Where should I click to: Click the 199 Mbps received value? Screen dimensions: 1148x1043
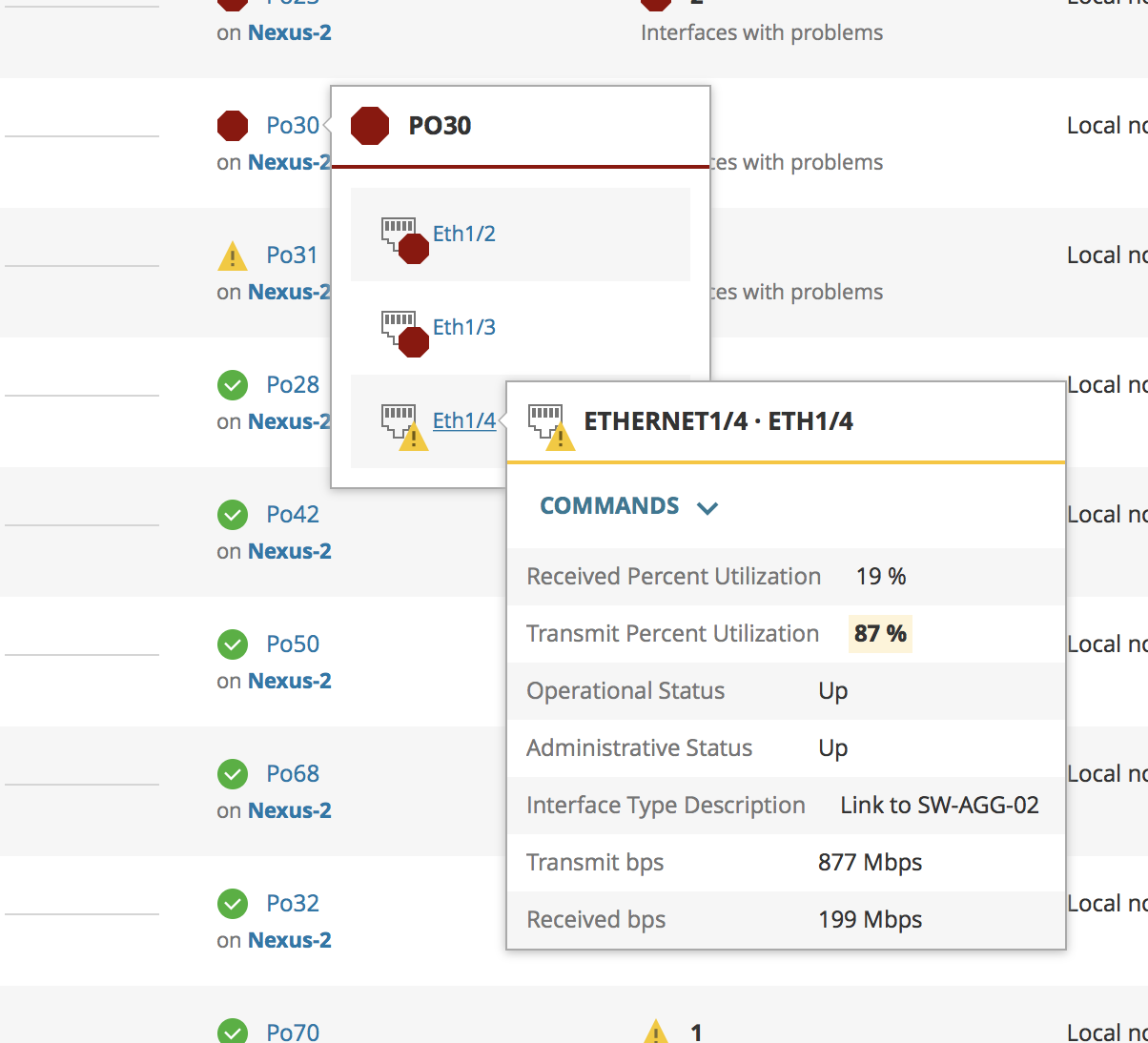point(871,920)
